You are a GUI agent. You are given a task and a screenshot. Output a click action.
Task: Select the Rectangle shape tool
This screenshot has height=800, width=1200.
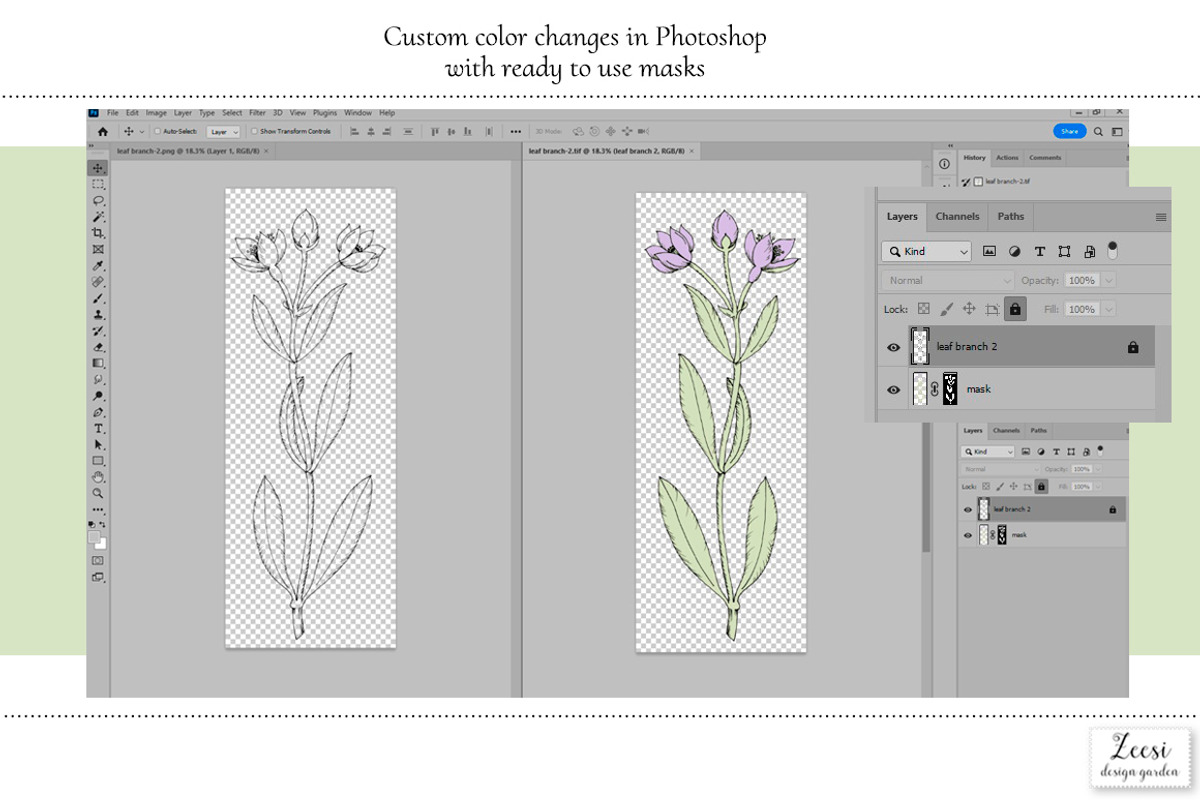tap(98, 461)
